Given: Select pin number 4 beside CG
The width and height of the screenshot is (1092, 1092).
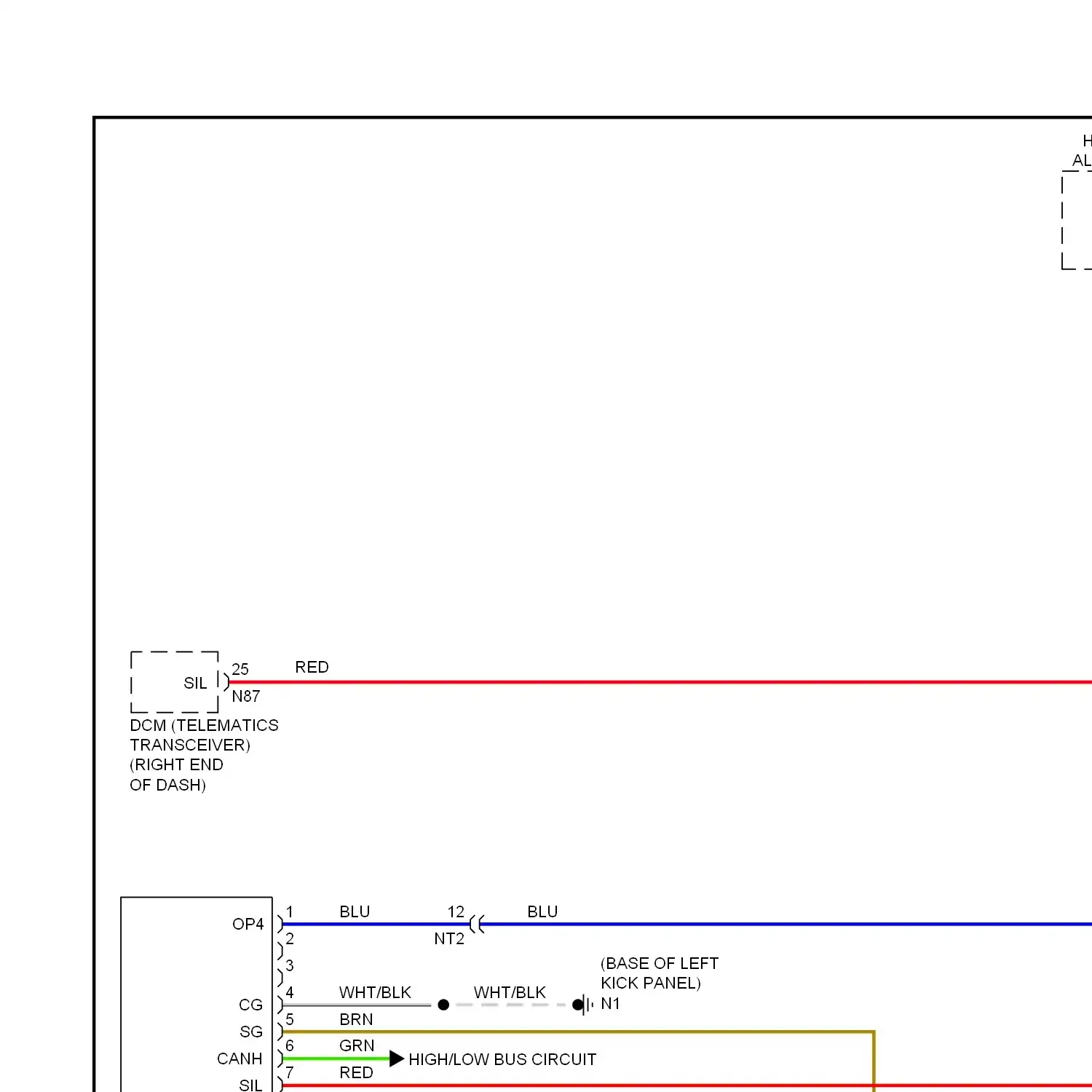Looking at the screenshot, I should point(290,992).
